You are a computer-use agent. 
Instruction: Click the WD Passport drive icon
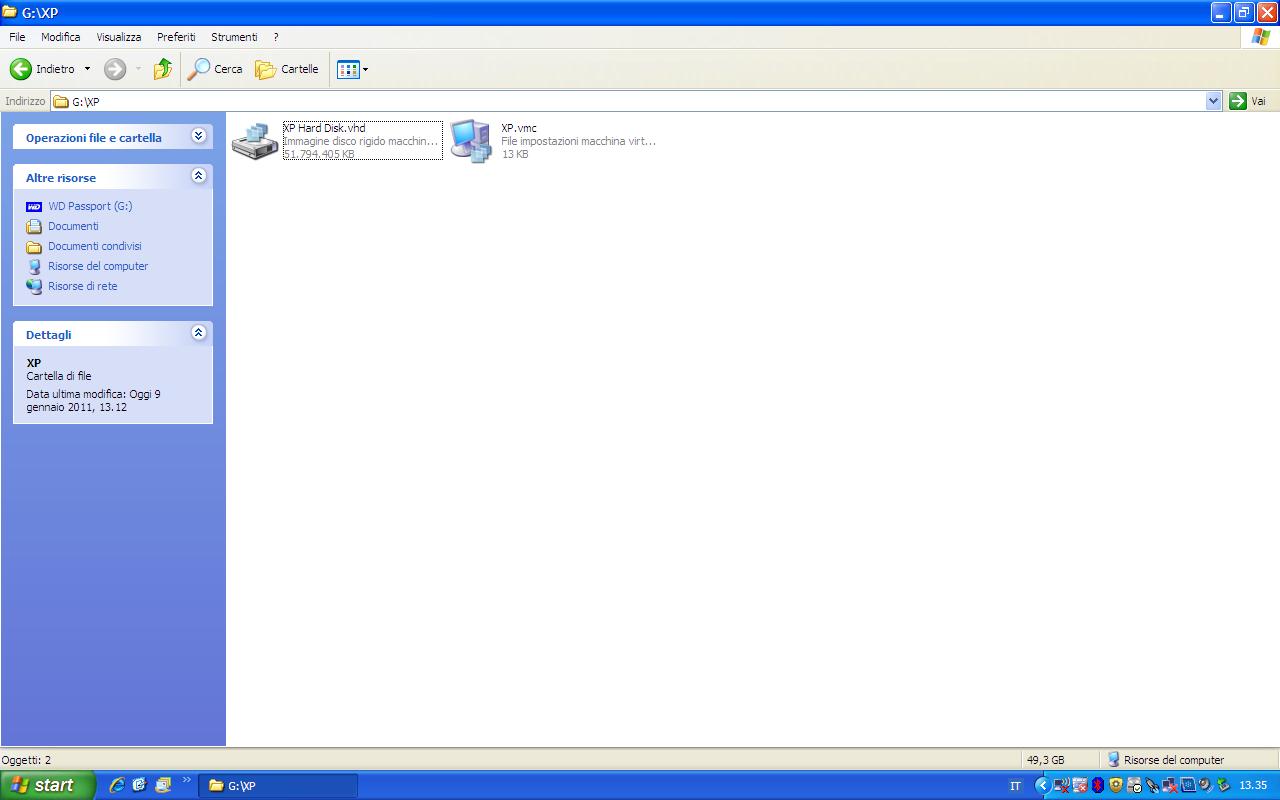point(34,206)
